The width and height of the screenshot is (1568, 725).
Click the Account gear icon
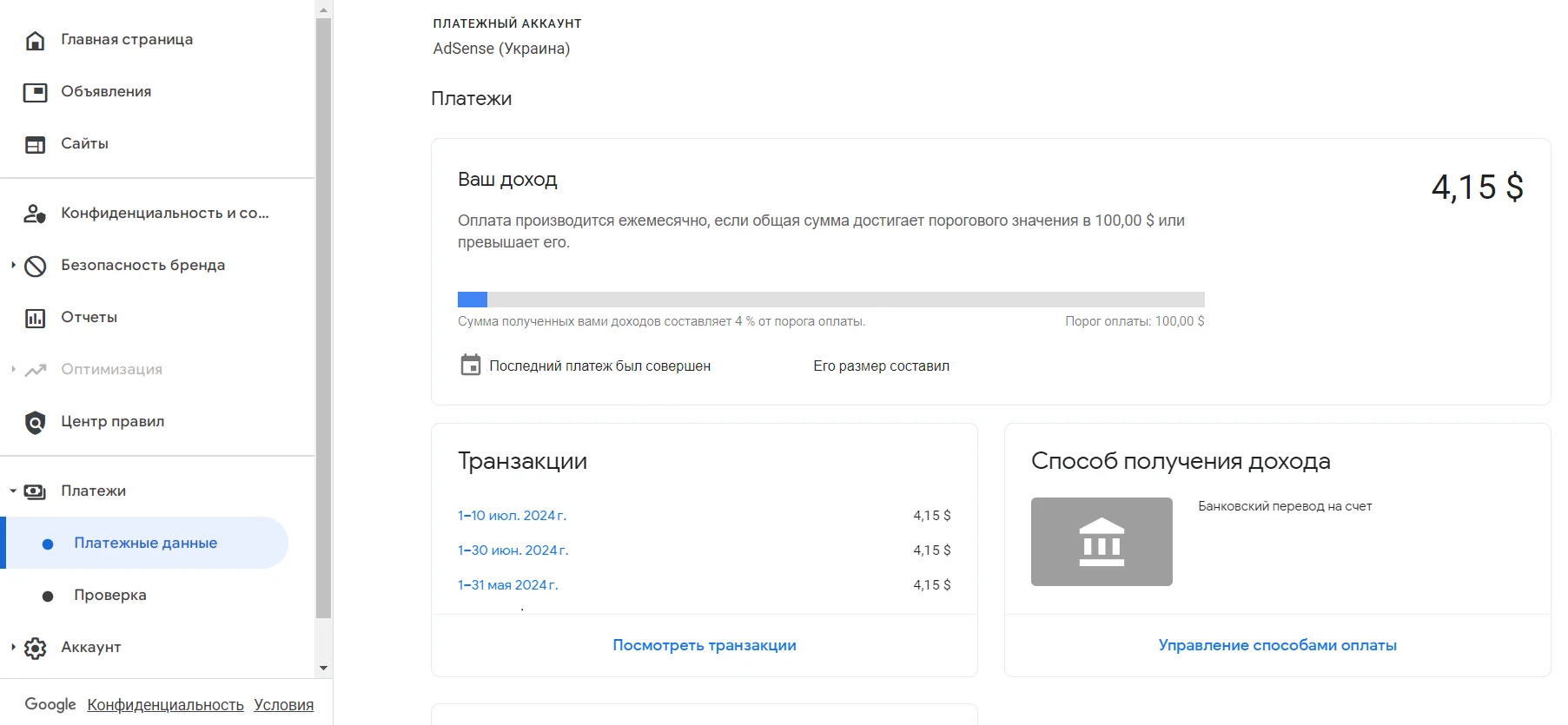[x=35, y=648]
